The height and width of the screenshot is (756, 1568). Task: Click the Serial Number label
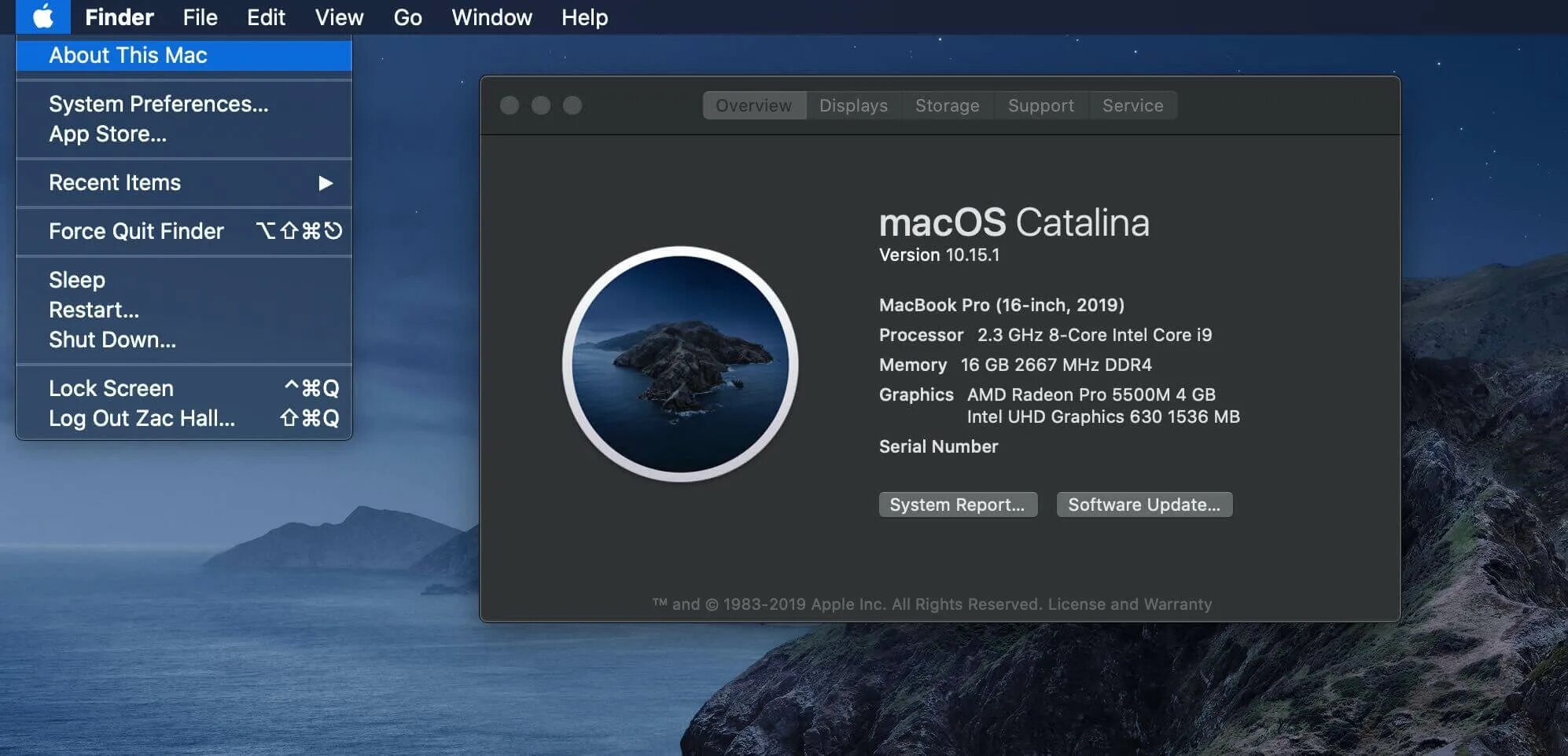pos(939,446)
